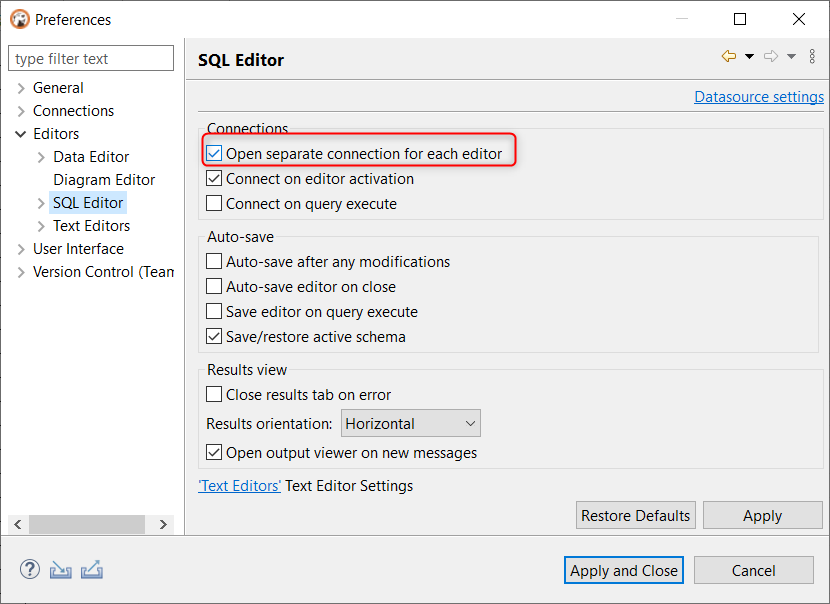Toggle Save/restore active schema checkbox
The width and height of the screenshot is (830, 604).
pyautogui.click(x=214, y=337)
